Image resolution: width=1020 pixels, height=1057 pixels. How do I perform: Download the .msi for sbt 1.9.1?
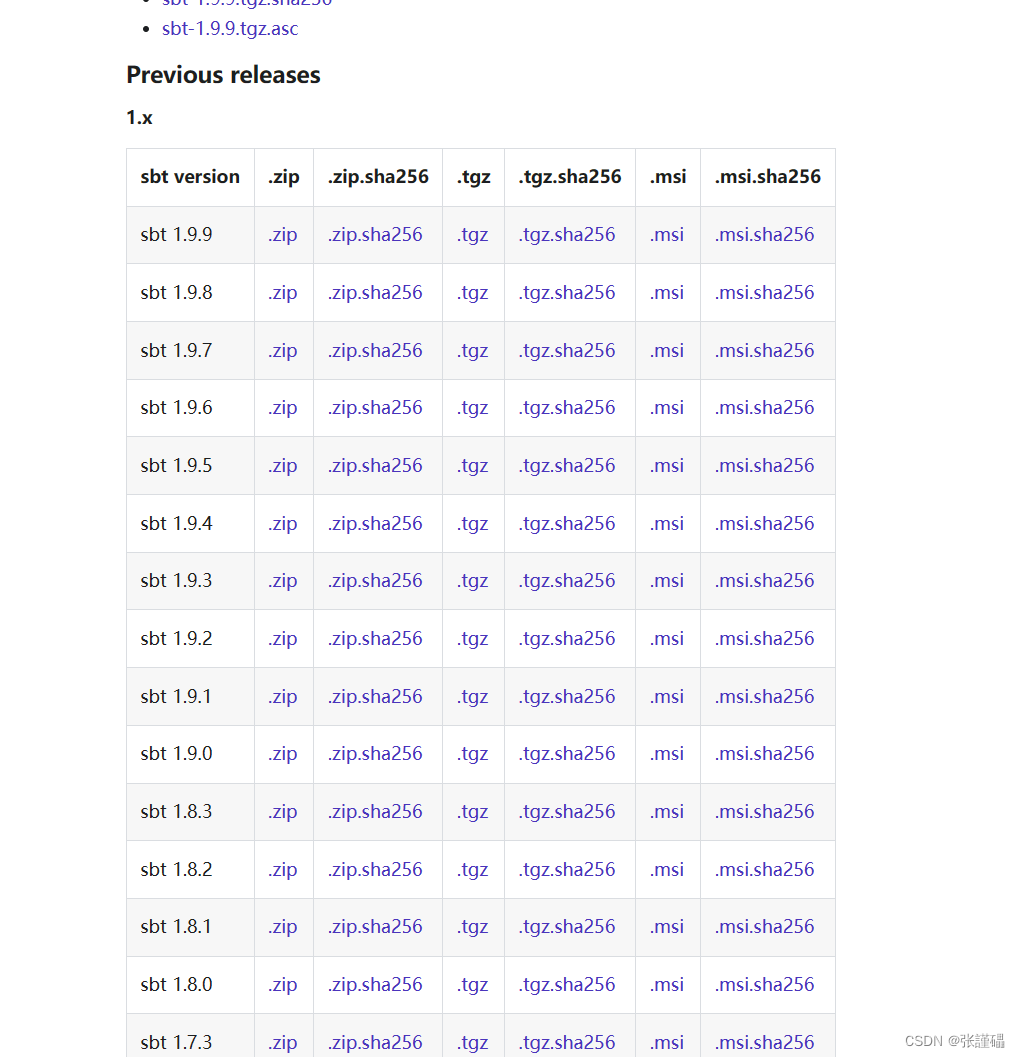tap(667, 697)
